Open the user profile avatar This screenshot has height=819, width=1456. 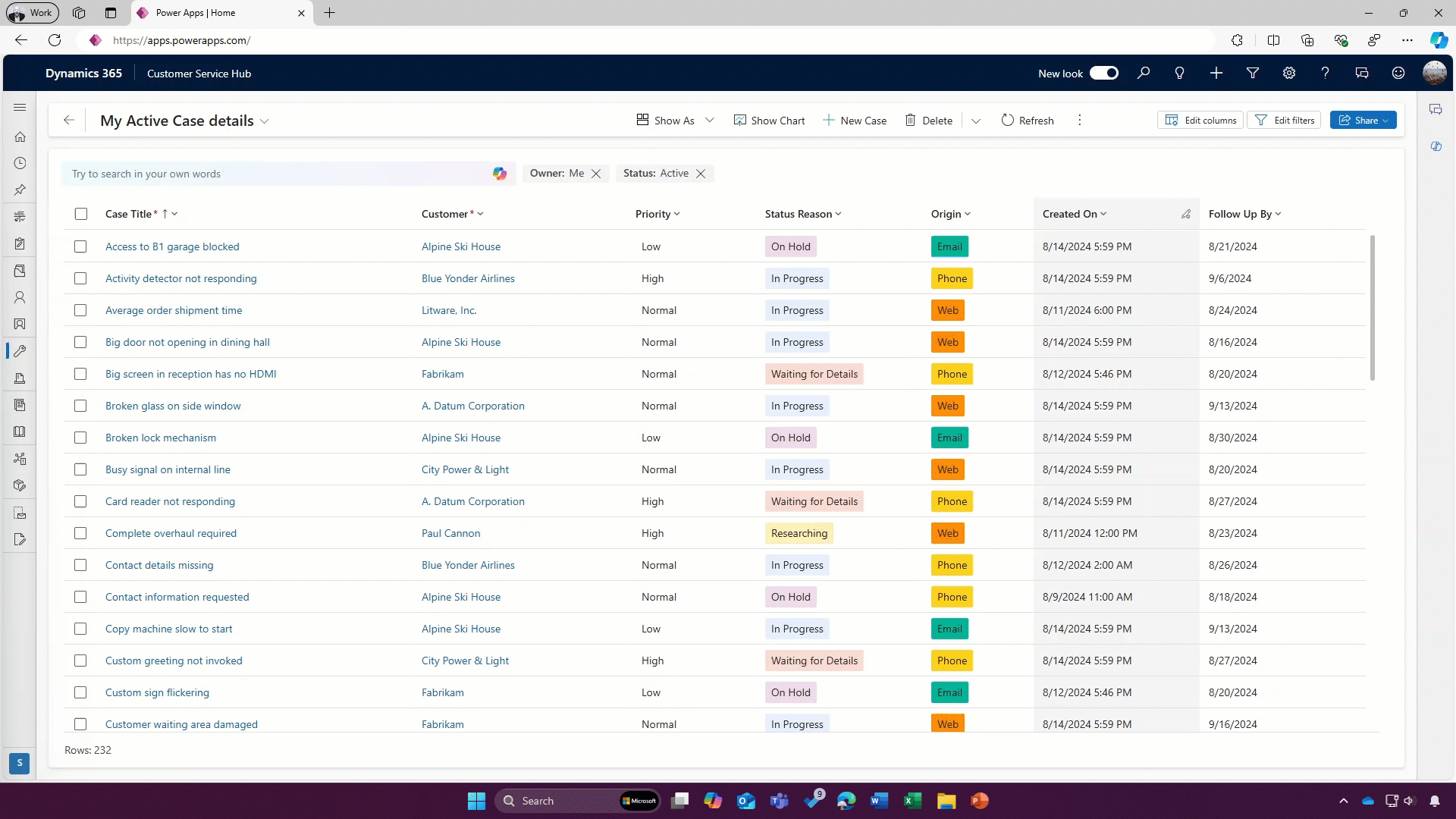tap(1434, 73)
